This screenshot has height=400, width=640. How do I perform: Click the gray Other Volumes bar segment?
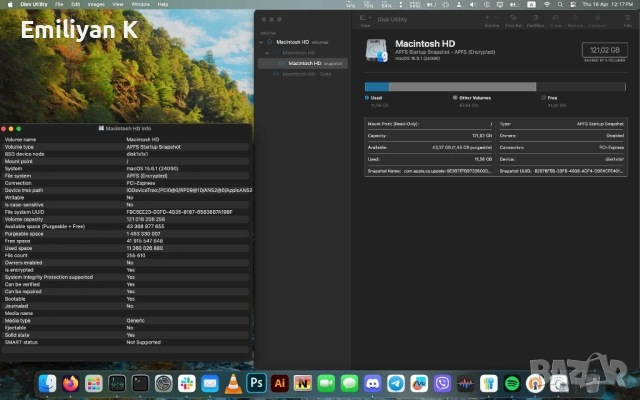(462, 87)
